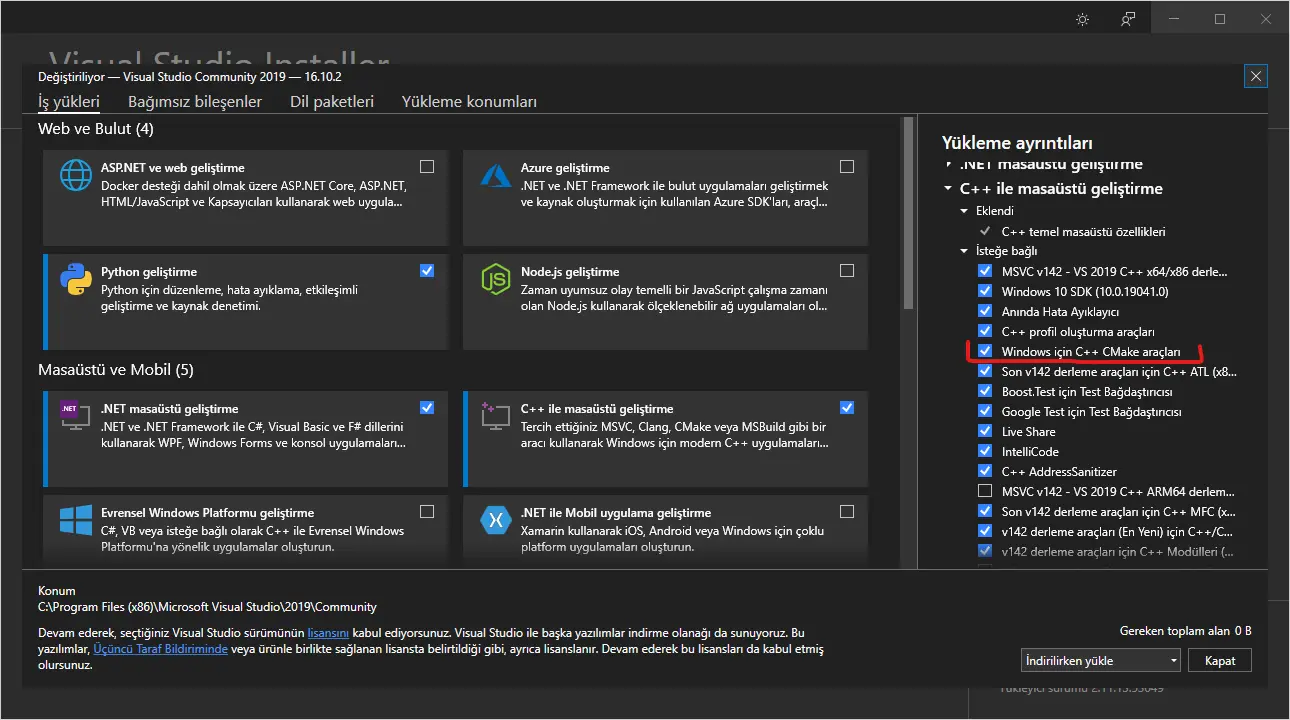Image resolution: width=1290 pixels, height=720 pixels.
Task: Check Node.js geliştirme workload
Action: click(847, 271)
